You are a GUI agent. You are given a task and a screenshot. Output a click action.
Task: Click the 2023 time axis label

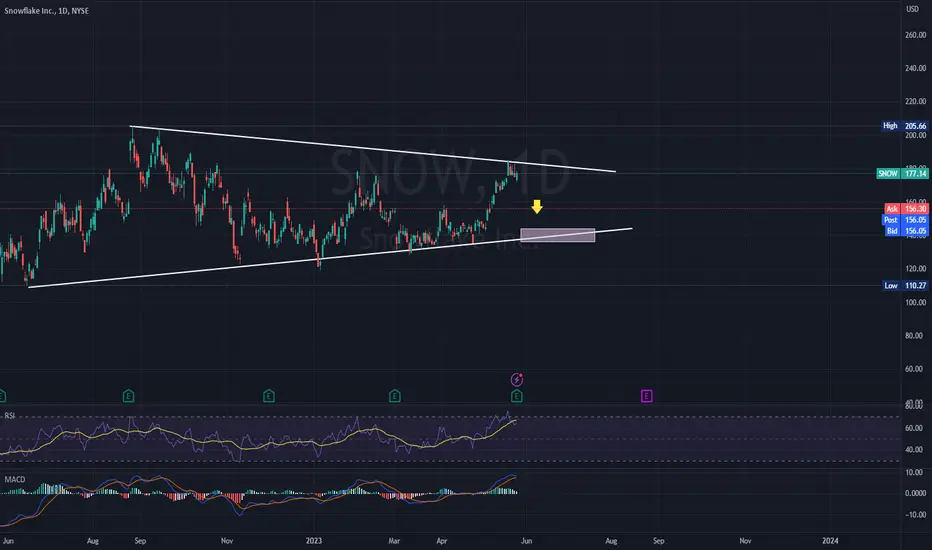coord(314,541)
